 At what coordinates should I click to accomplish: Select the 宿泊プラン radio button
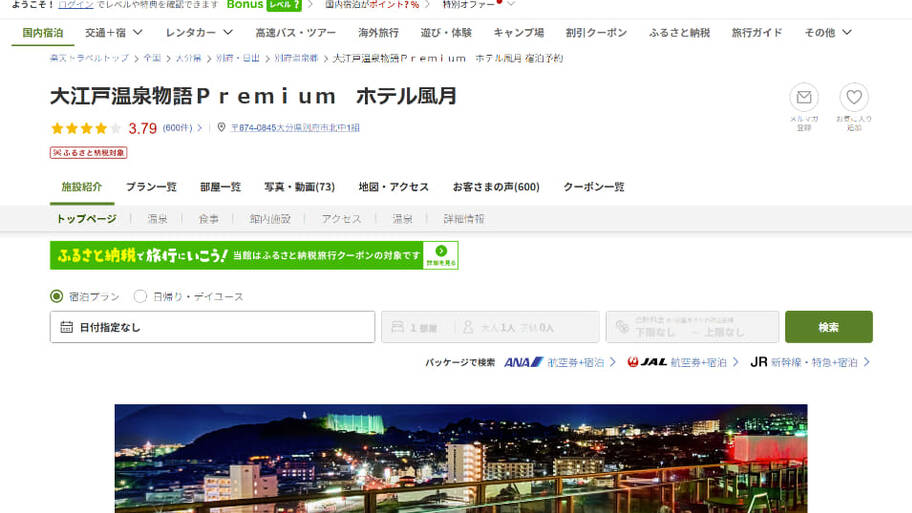(57, 296)
